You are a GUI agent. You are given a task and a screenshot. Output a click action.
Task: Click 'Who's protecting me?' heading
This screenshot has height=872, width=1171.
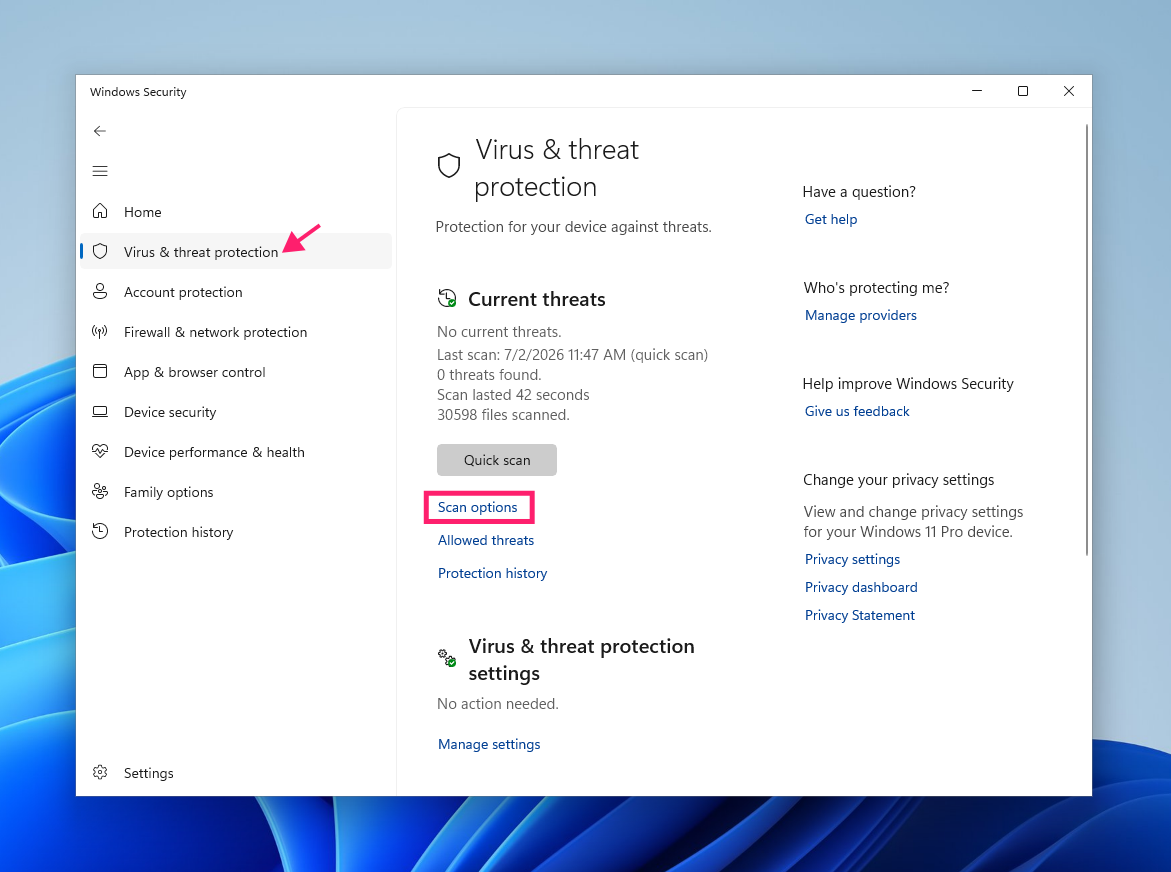[876, 288]
